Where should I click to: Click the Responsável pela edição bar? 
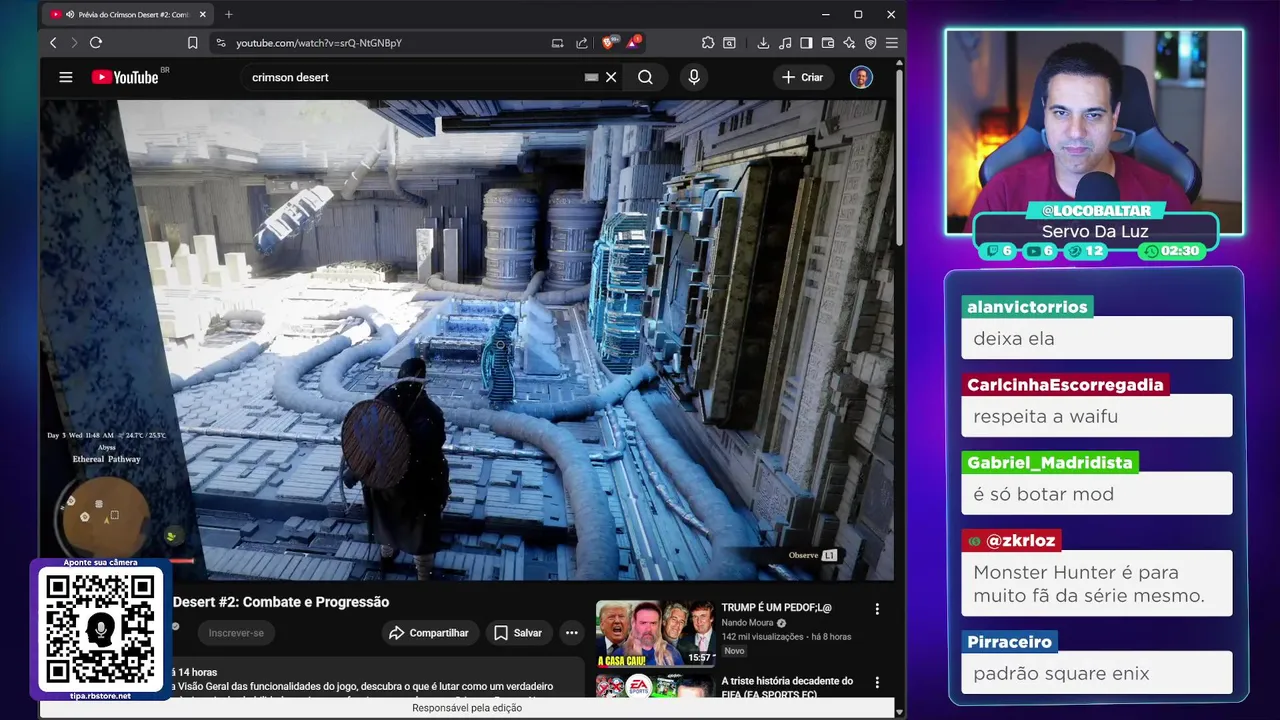click(467, 708)
